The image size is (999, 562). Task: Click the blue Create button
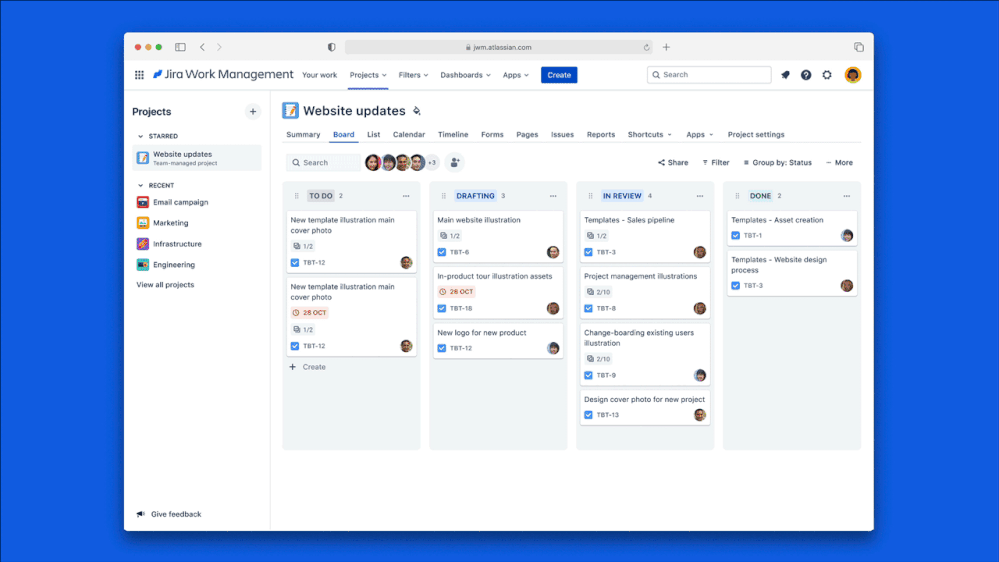click(559, 75)
